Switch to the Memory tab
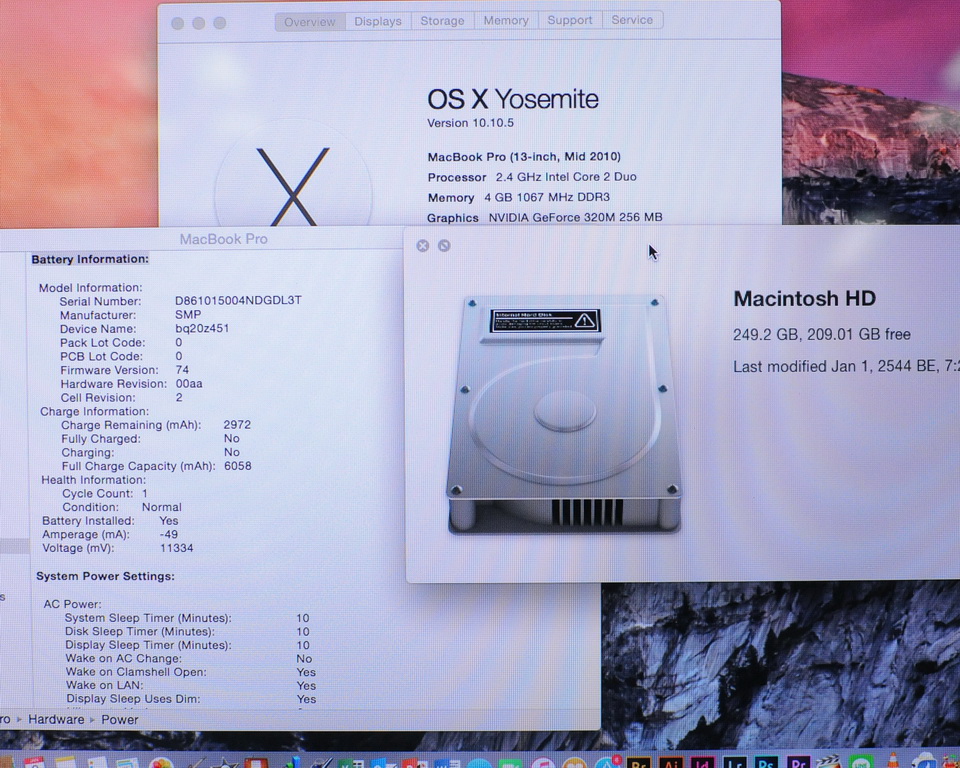Image resolution: width=960 pixels, height=768 pixels. click(506, 21)
